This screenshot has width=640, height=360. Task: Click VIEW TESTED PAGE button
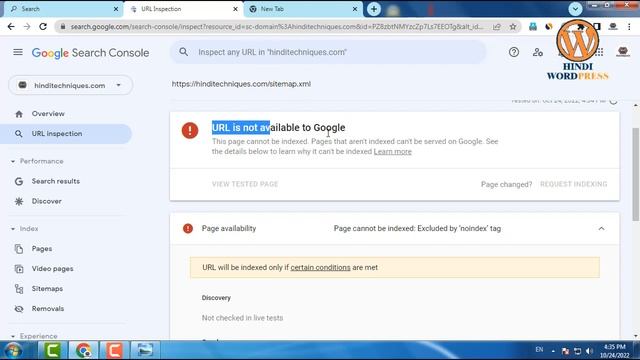pos(245,184)
